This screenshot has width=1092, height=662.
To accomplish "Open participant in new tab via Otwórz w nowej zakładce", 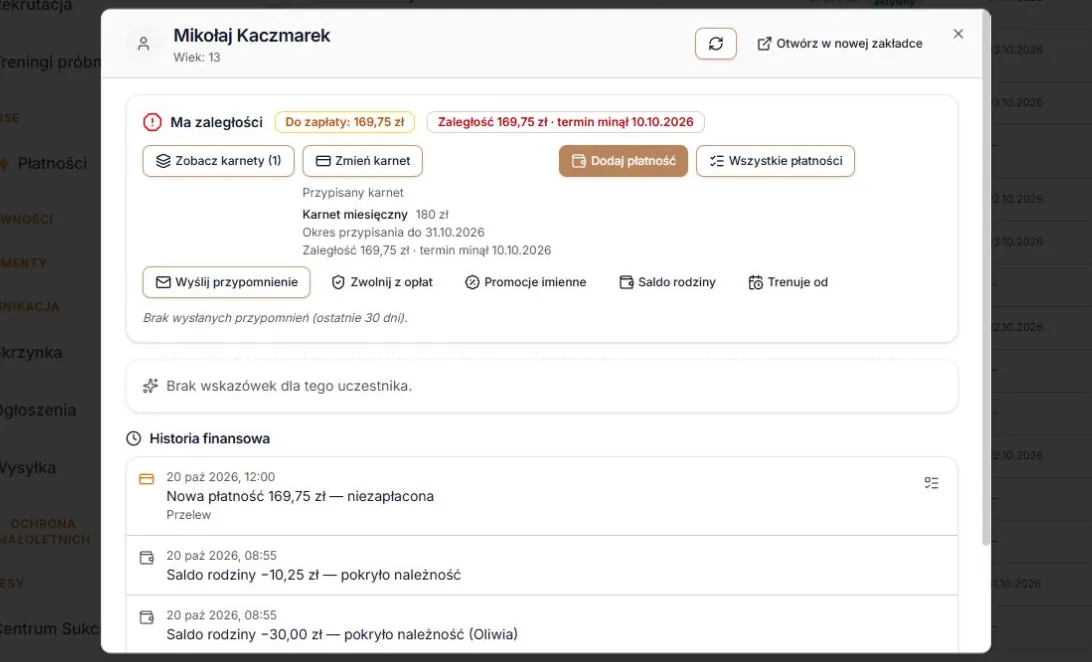I will click(840, 44).
